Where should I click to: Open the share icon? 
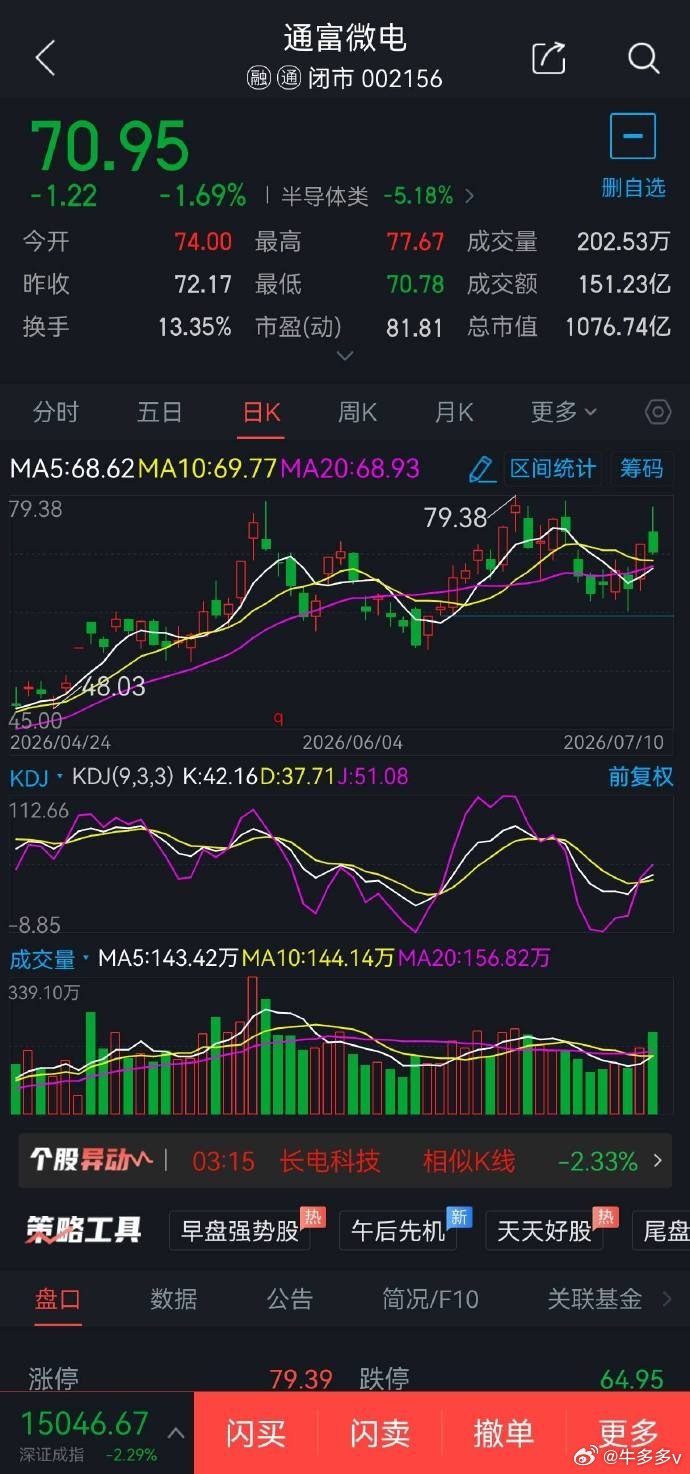click(549, 58)
